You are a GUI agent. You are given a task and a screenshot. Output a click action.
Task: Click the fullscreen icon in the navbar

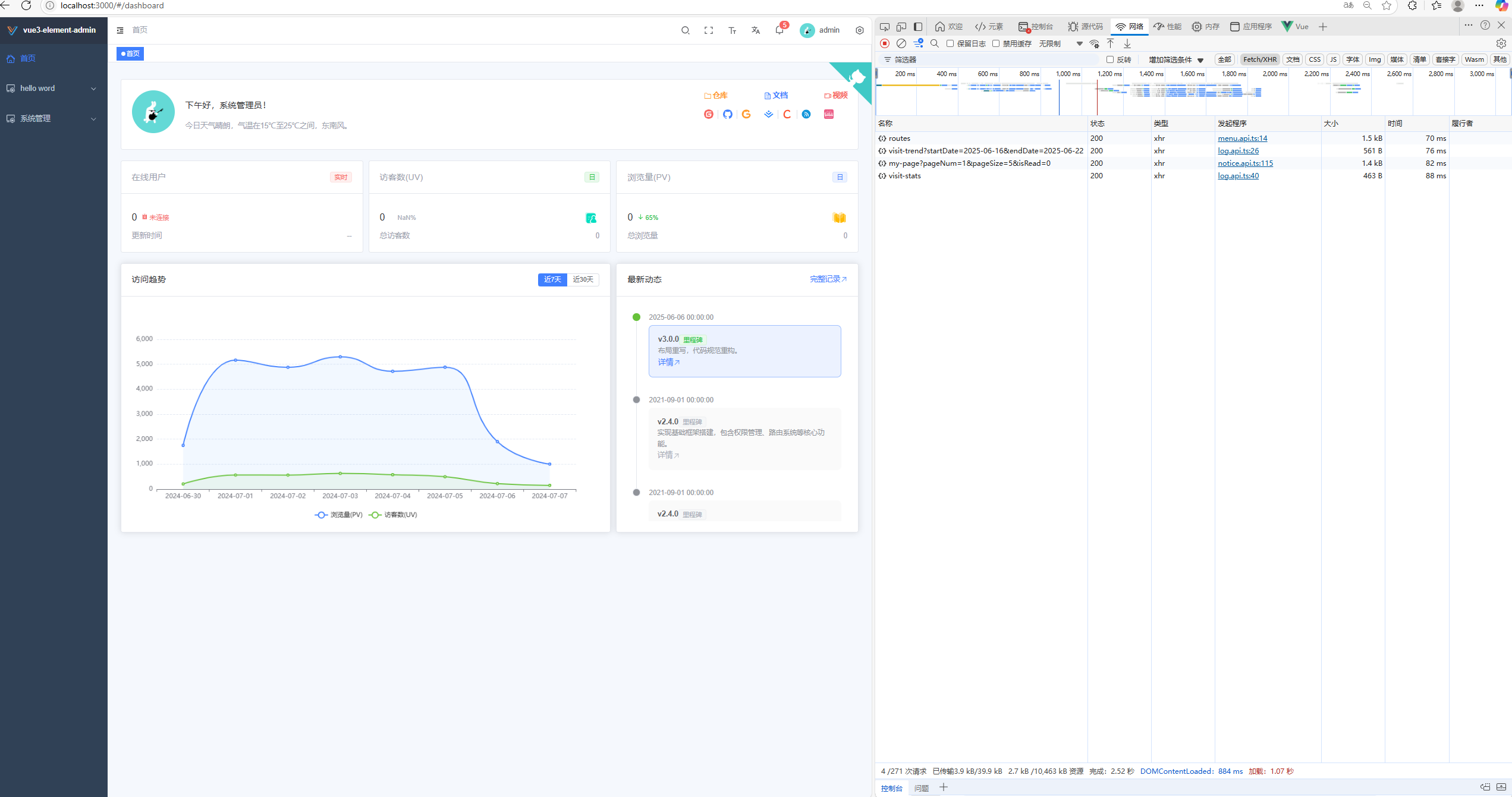(708, 30)
